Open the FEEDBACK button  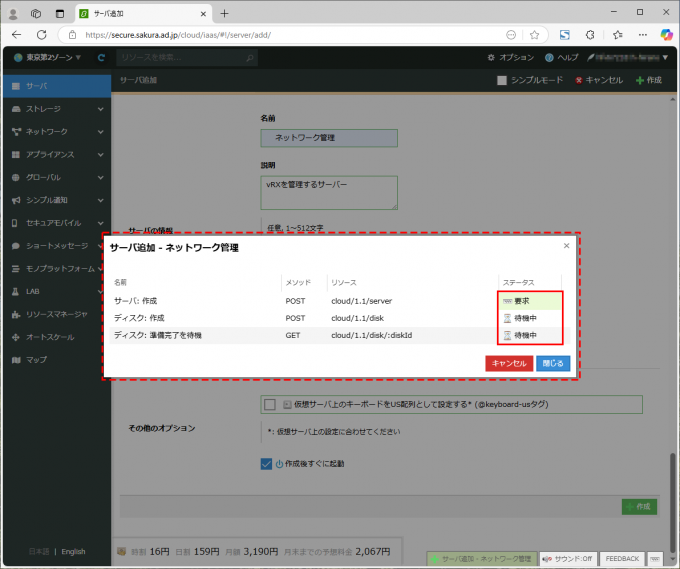click(x=622, y=559)
